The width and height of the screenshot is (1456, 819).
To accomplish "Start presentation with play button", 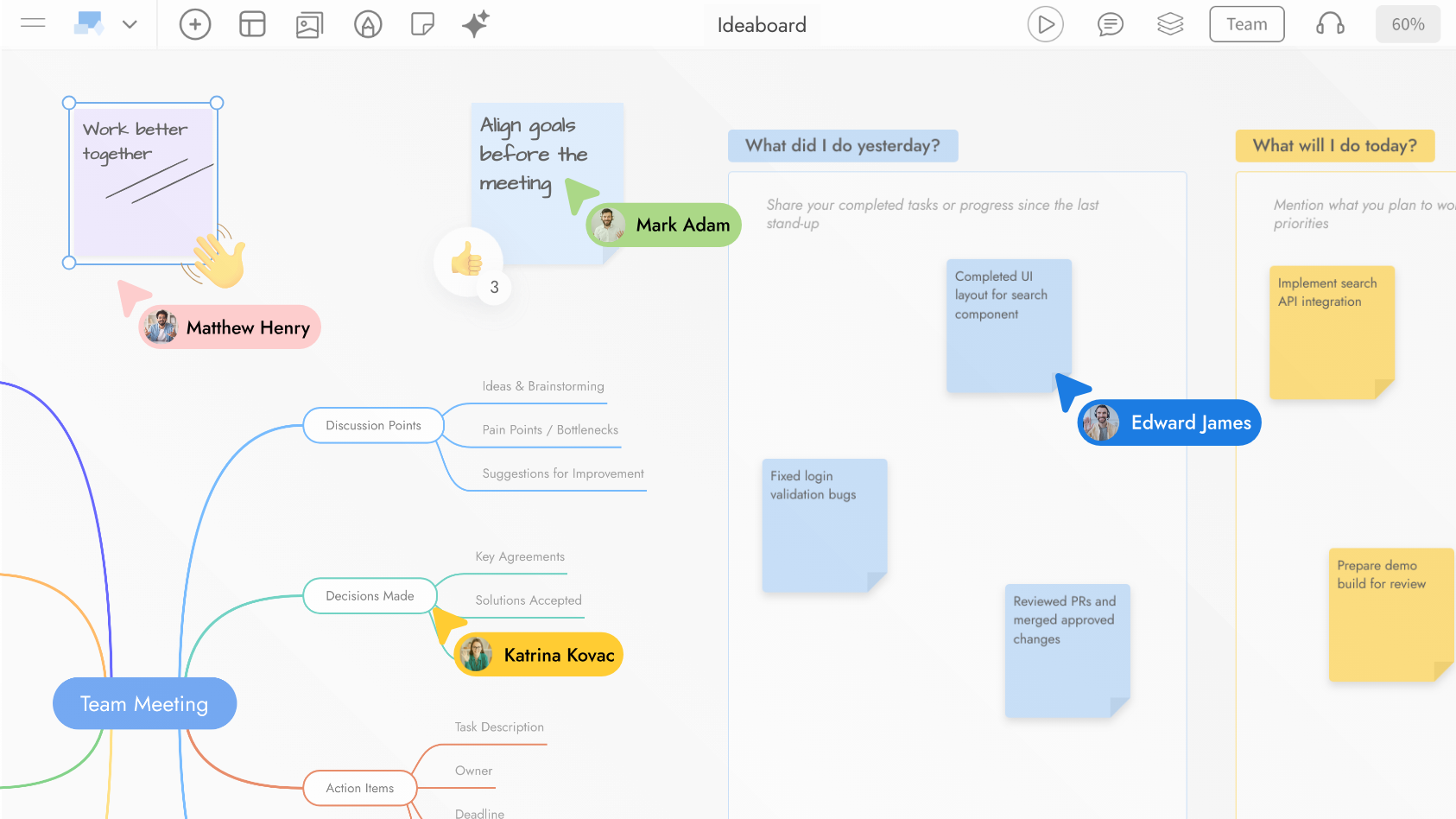I will coord(1045,24).
